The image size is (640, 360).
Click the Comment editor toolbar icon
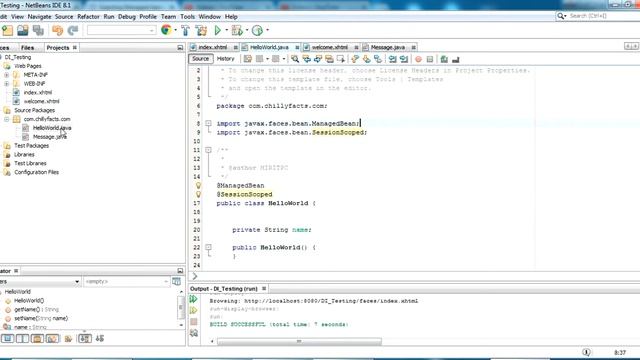444,59
